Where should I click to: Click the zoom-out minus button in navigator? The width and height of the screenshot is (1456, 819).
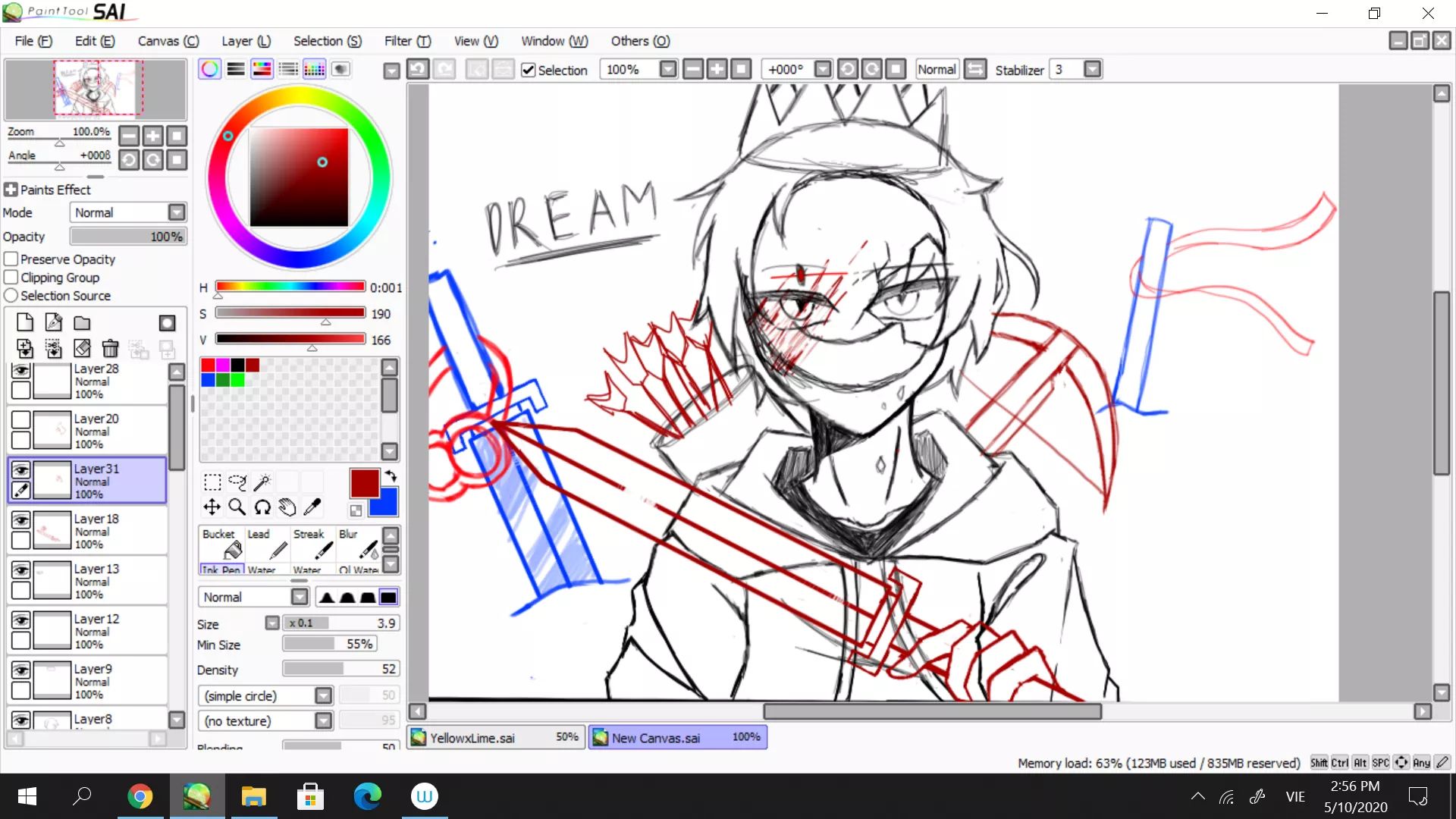click(129, 136)
